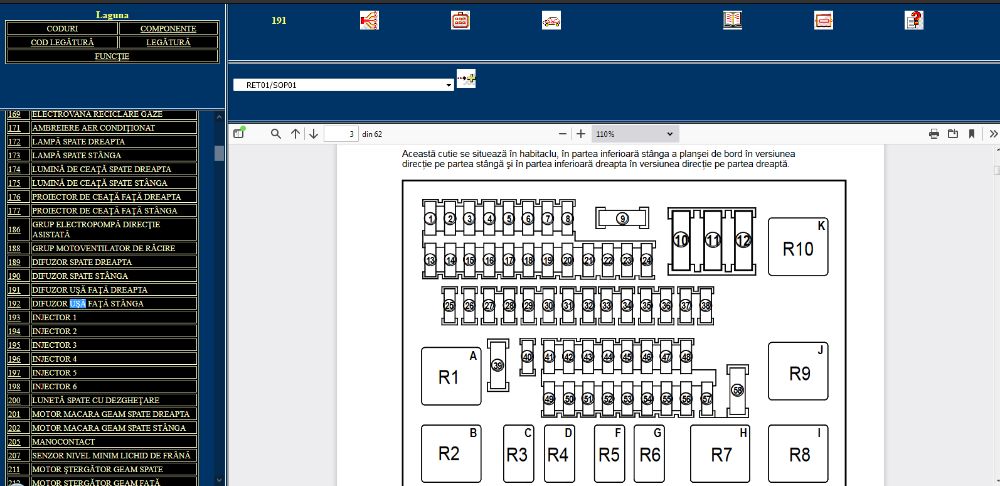The image size is (1000, 486).
Task: Click relay R9 in the fuse diagram
Action: pos(798,371)
